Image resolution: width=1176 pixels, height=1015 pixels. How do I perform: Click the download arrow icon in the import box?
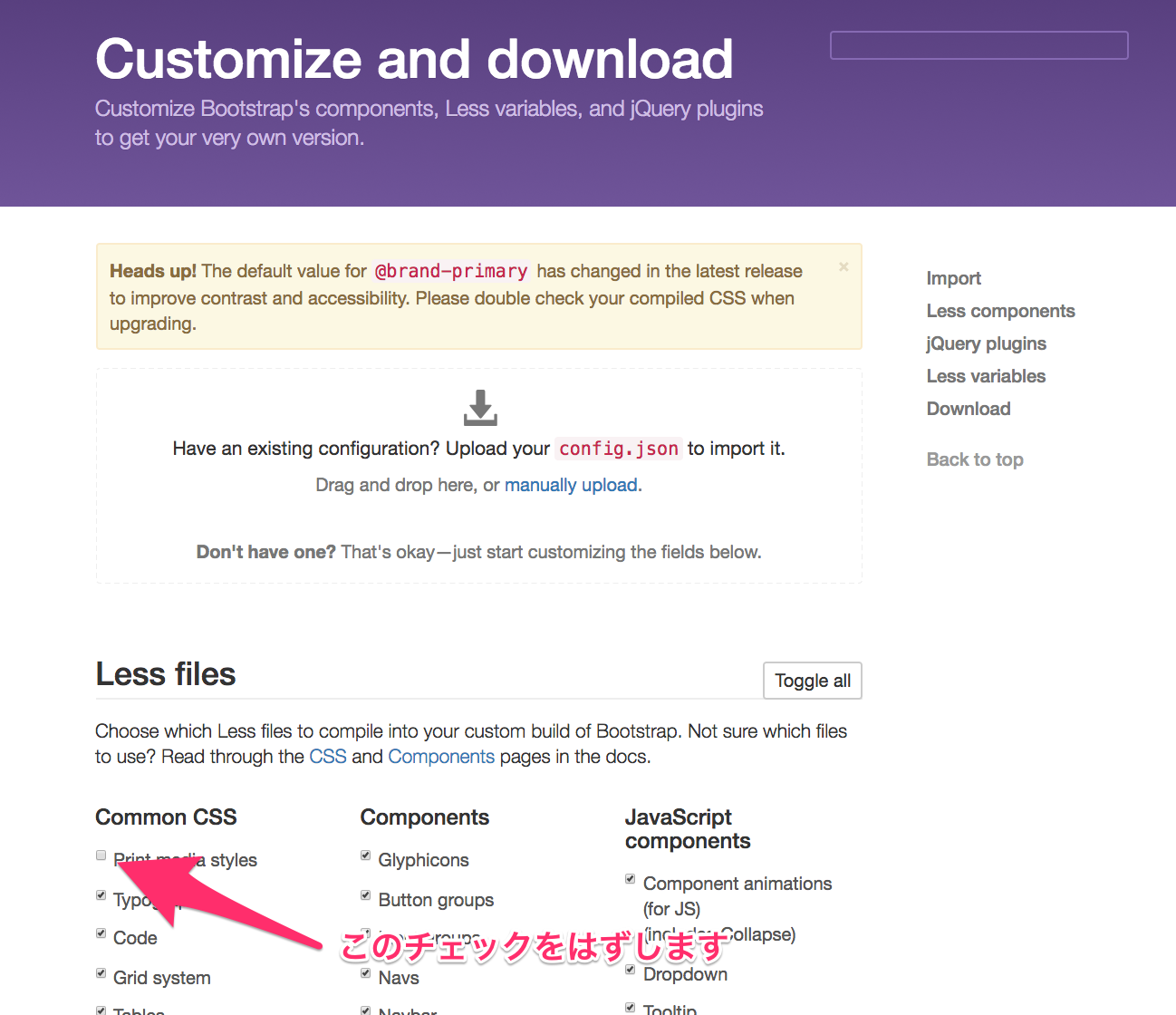click(480, 408)
